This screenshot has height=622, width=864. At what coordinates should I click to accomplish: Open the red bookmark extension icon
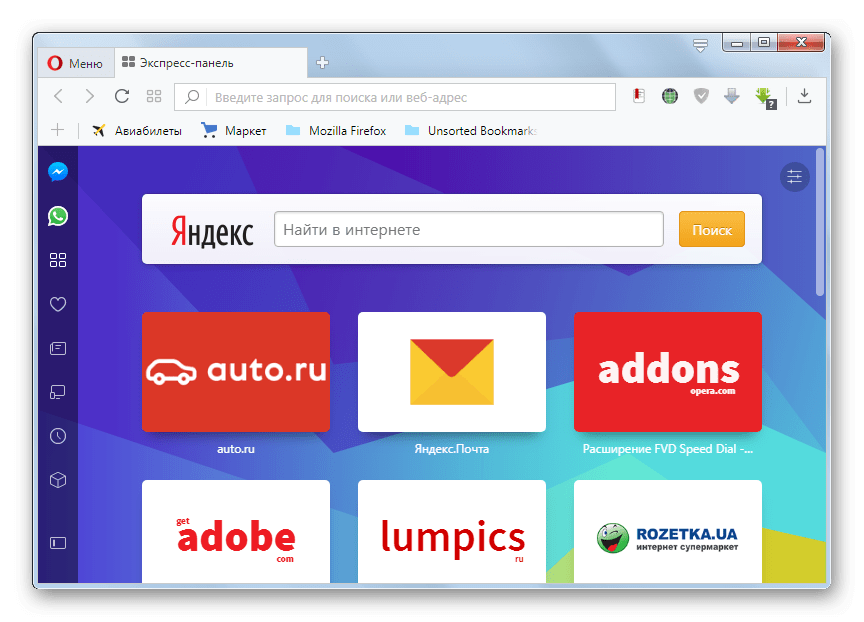(x=639, y=96)
